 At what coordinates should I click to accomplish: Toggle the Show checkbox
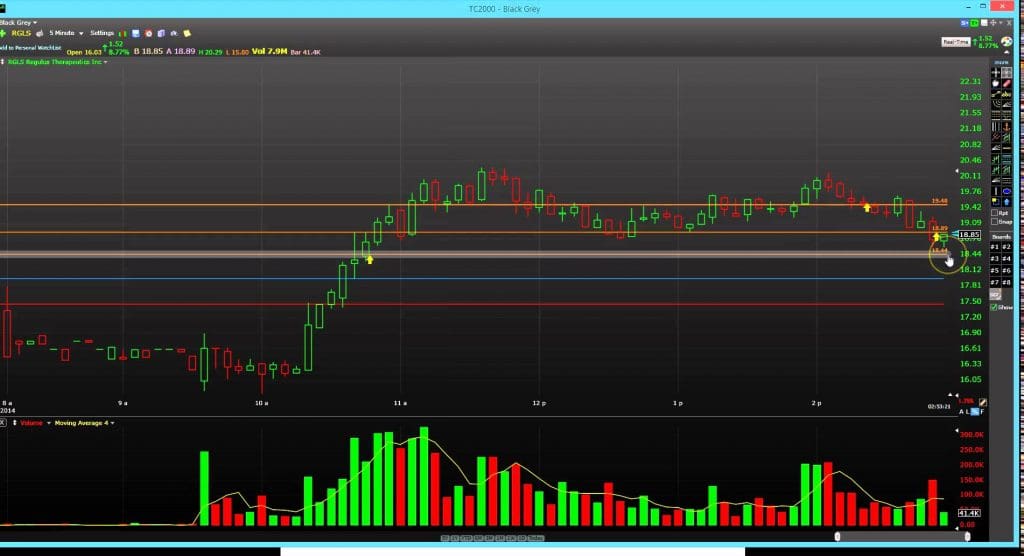(993, 308)
